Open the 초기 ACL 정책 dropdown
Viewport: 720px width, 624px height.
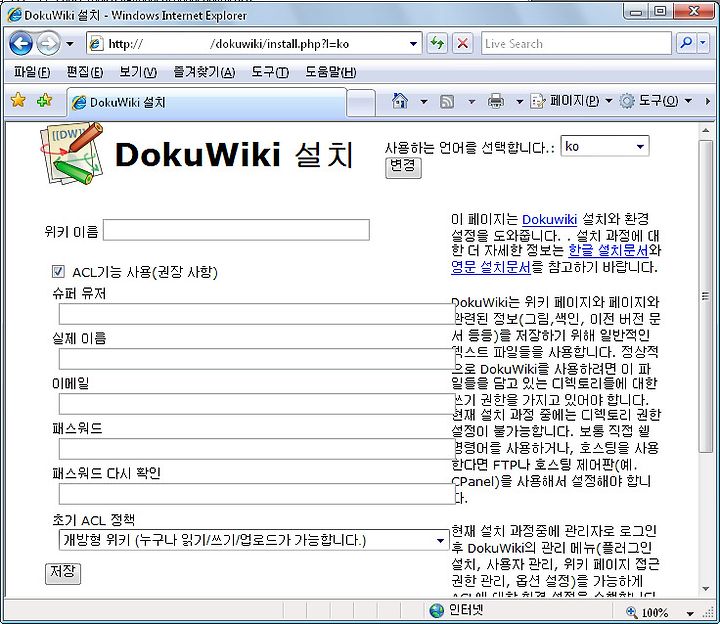(254, 540)
